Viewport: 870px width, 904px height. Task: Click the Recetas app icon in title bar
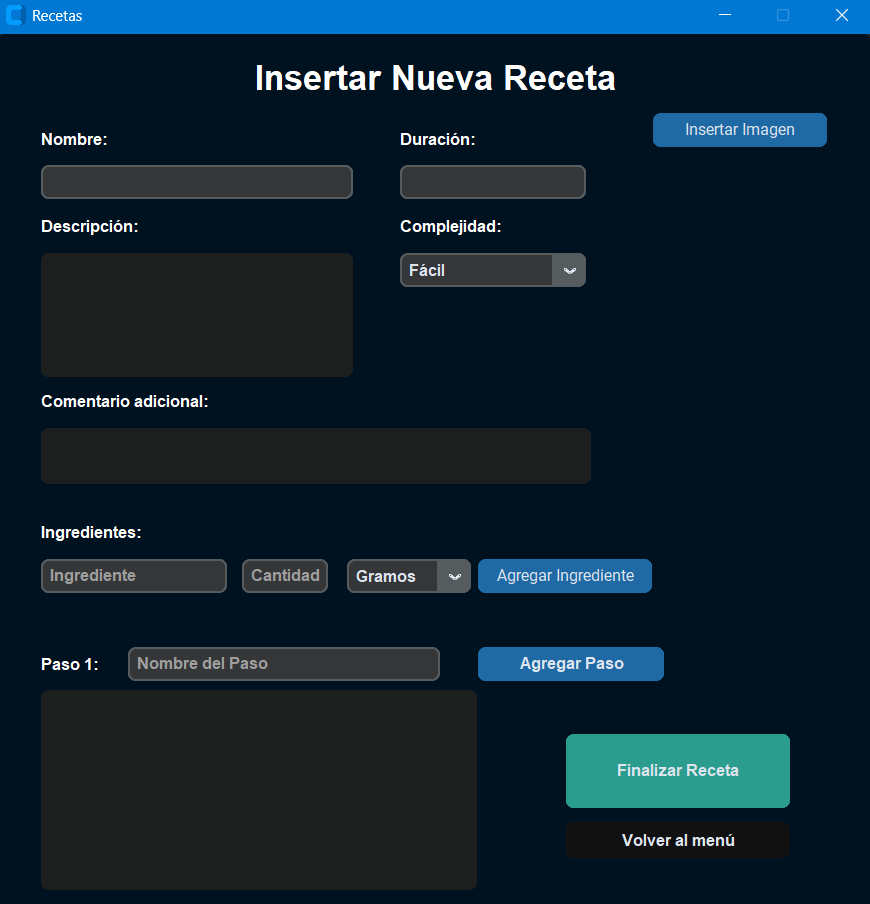pos(14,15)
